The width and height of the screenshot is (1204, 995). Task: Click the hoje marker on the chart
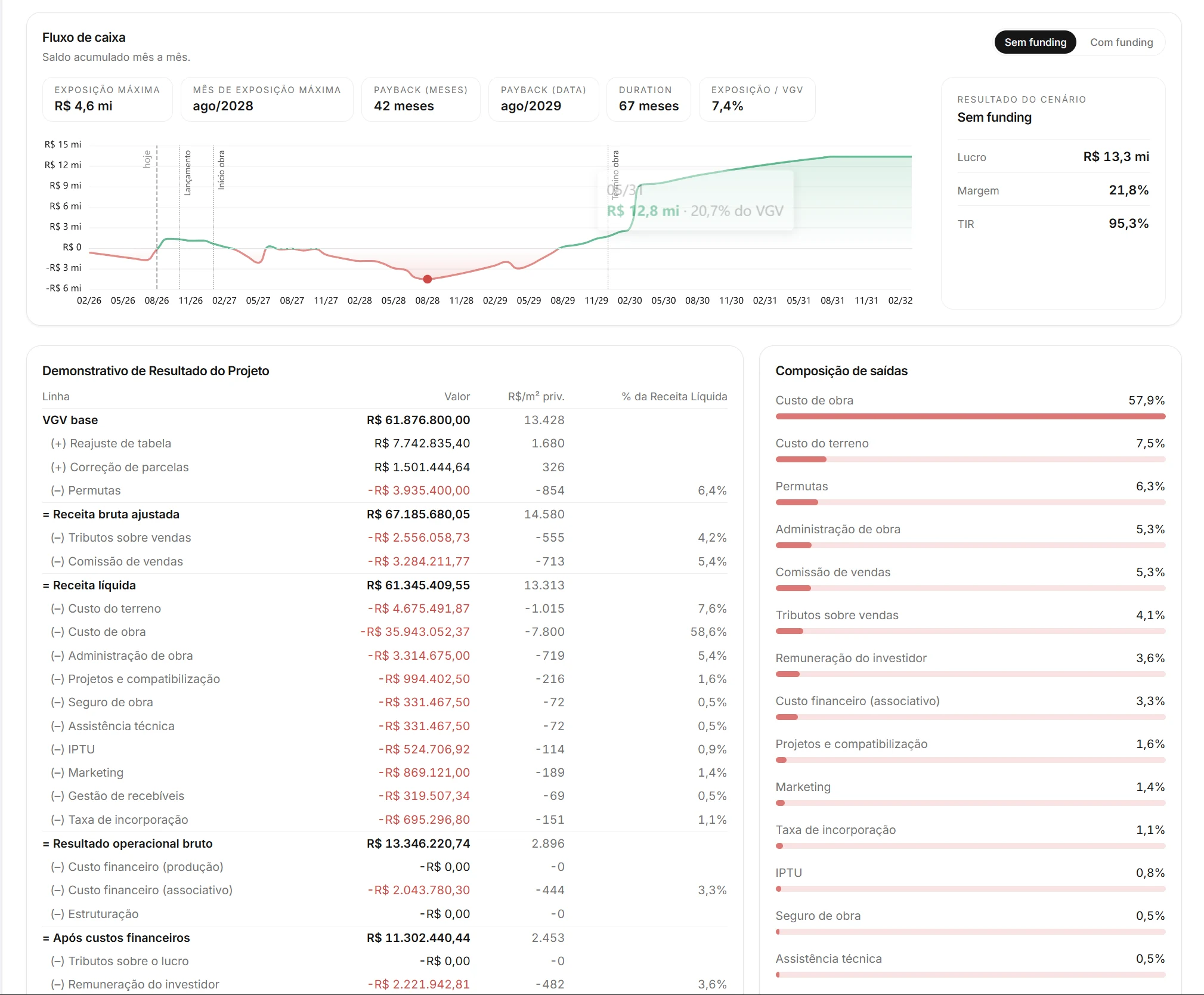pyautogui.click(x=157, y=217)
